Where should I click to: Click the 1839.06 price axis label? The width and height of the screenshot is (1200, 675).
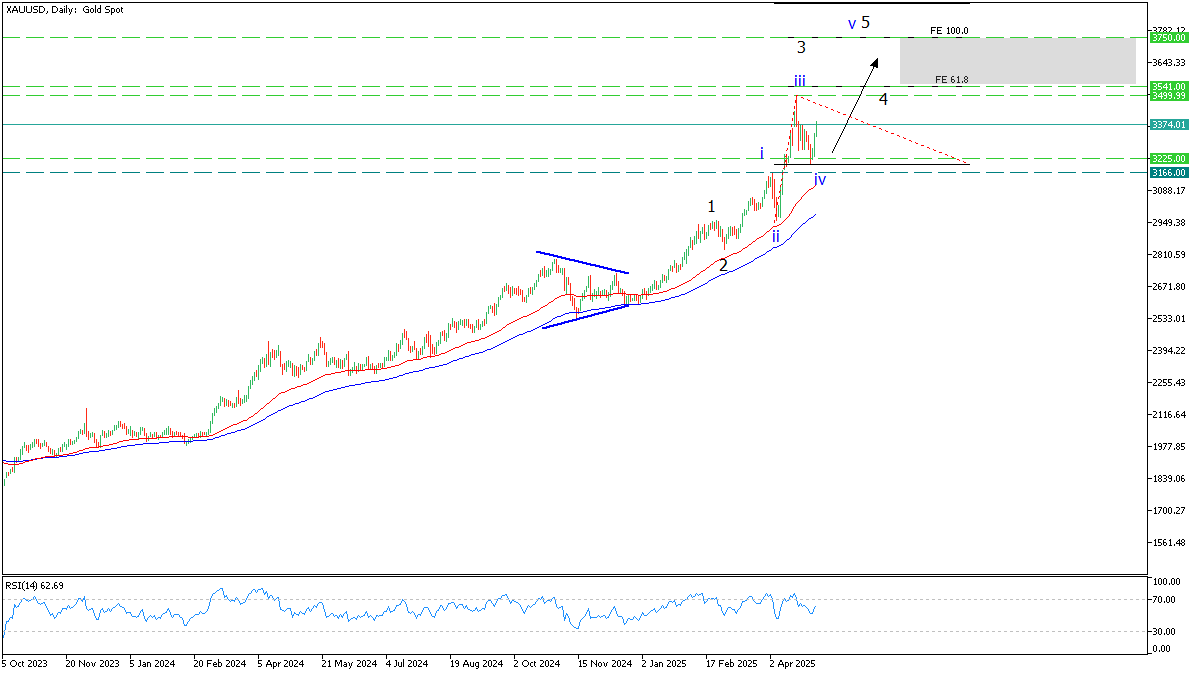pyautogui.click(x=1168, y=479)
